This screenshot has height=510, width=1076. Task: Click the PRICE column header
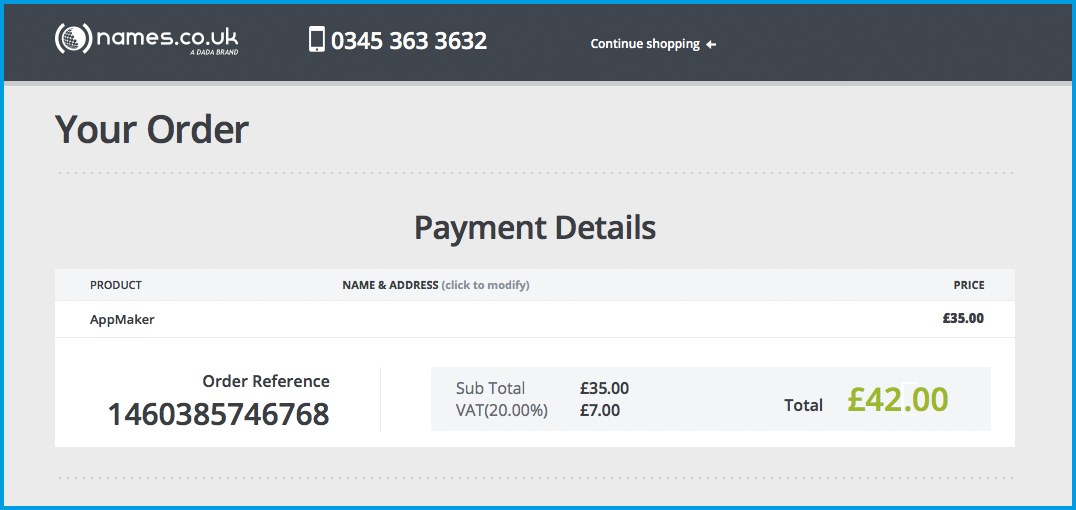click(x=968, y=285)
